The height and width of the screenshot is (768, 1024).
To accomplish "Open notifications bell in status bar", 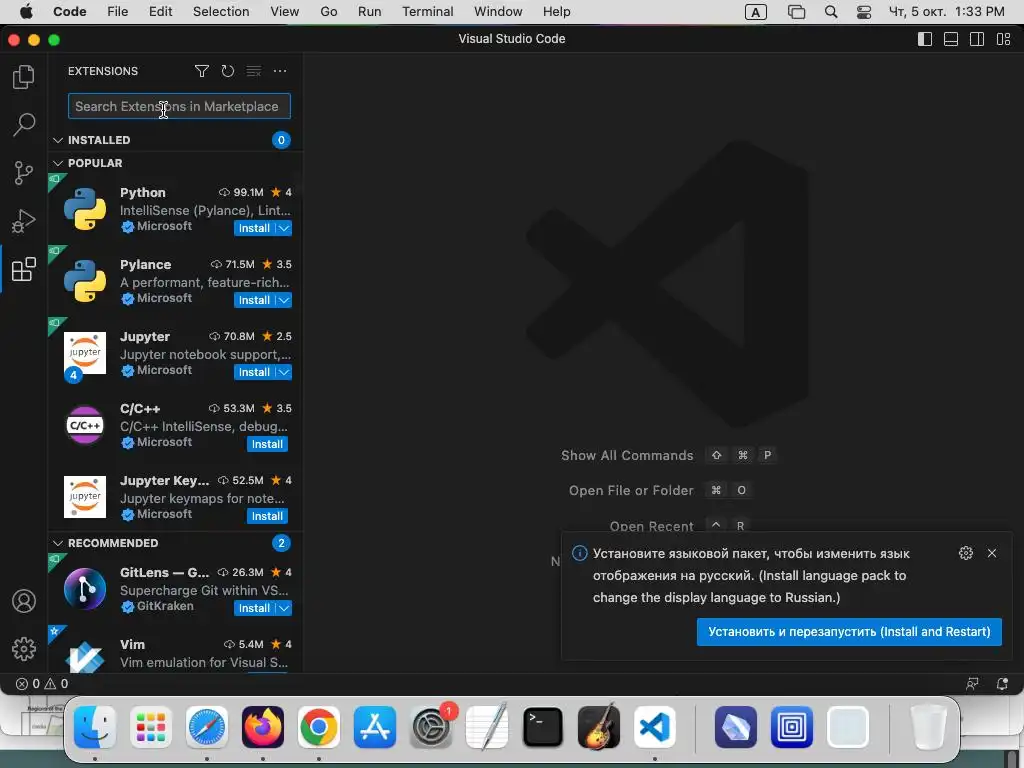I will point(1002,684).
